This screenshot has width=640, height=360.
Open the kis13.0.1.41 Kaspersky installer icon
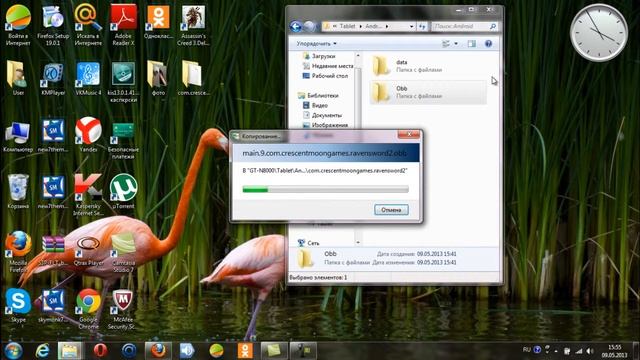point(123,82)
